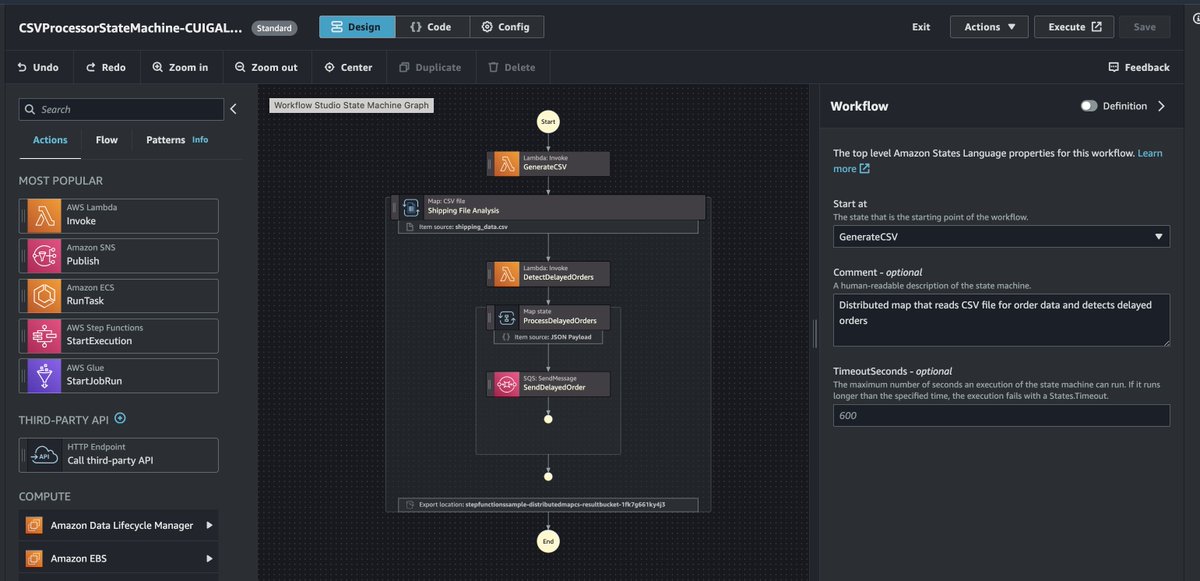Click the Standard workflow type badge
Image resolution: width=1200 pixels, height=581 pixels.
pyautogui.click(x=274, y=28)
